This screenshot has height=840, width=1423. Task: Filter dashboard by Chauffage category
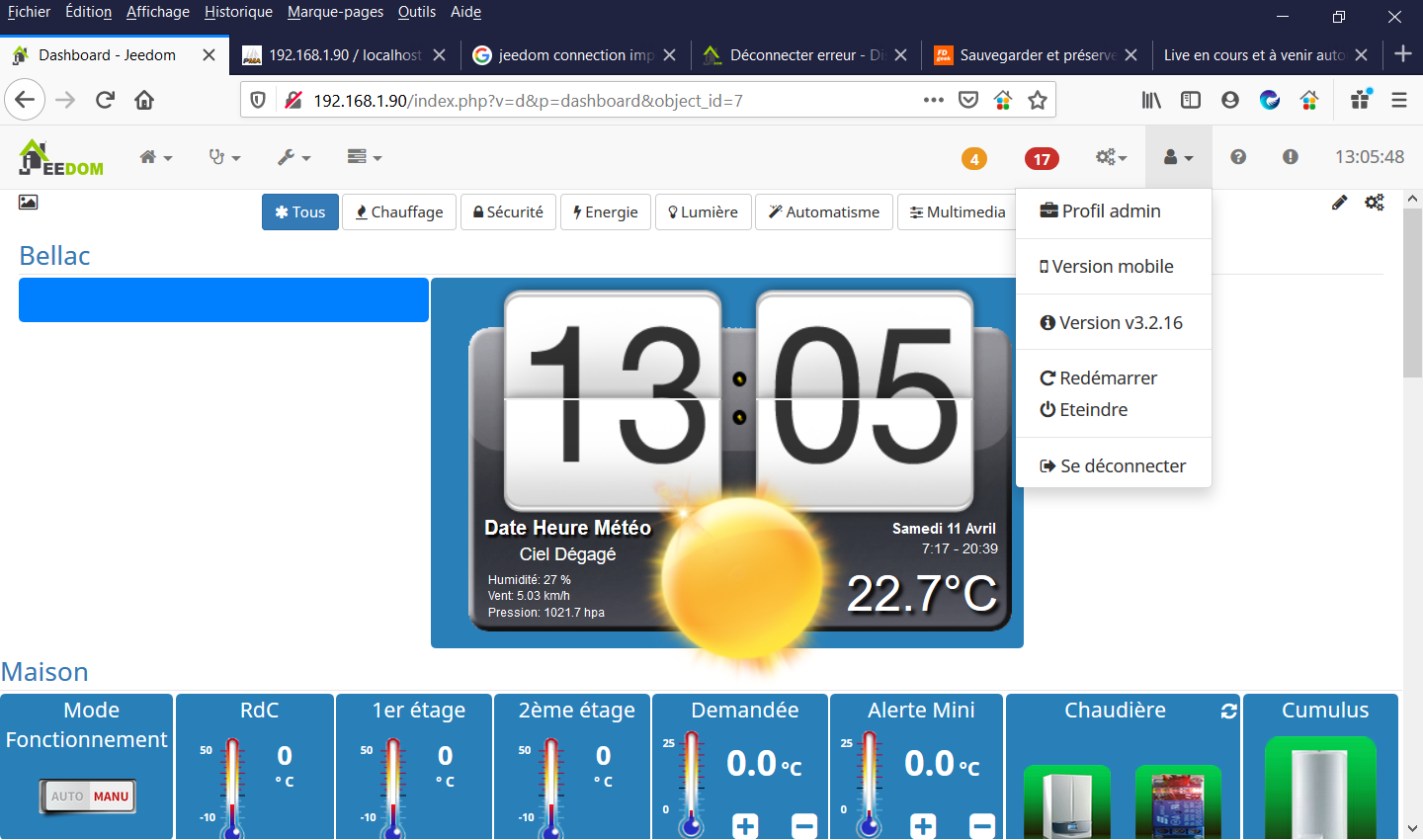(399, 212)
